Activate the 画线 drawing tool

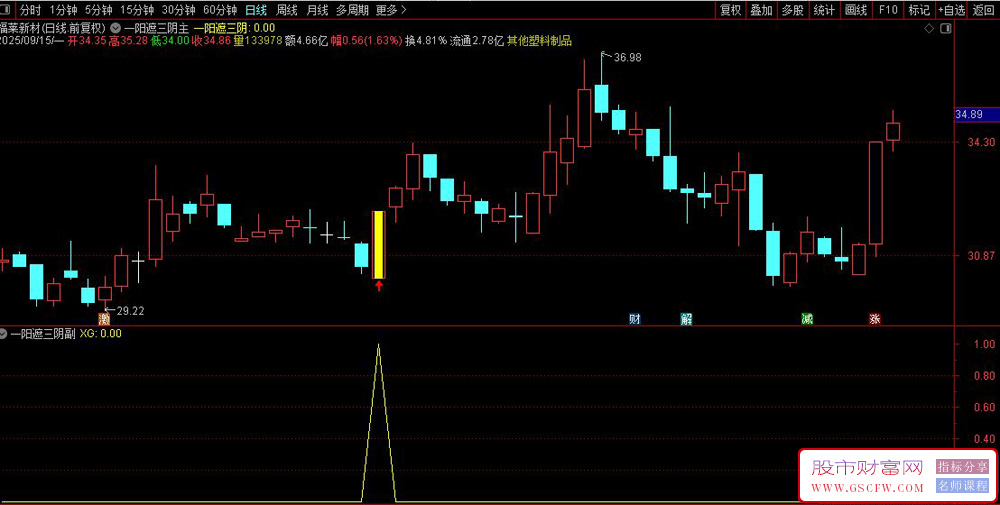[856, 10]
